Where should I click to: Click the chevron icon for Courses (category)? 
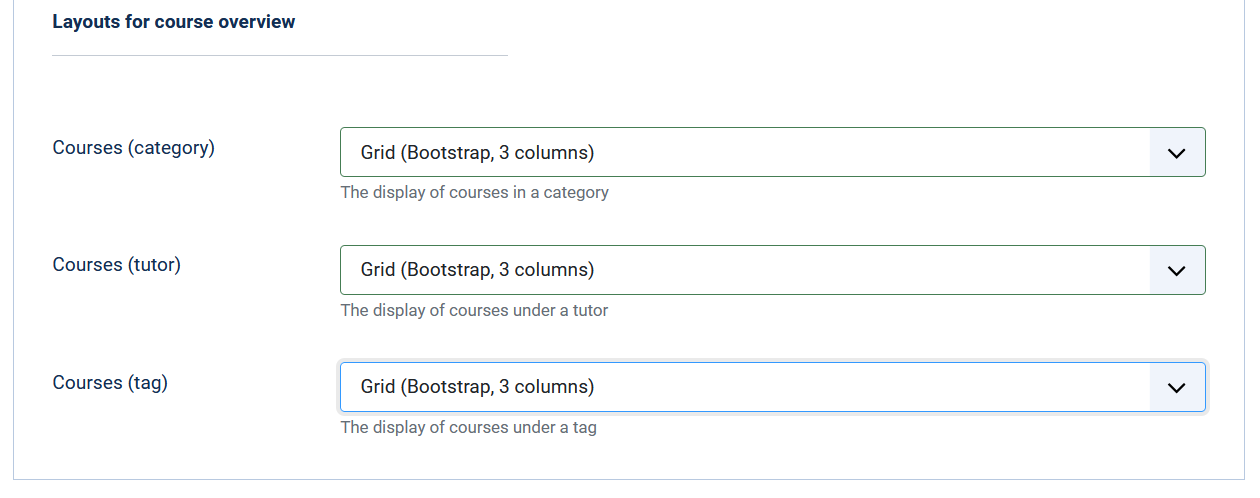[x=1177, y=153]
